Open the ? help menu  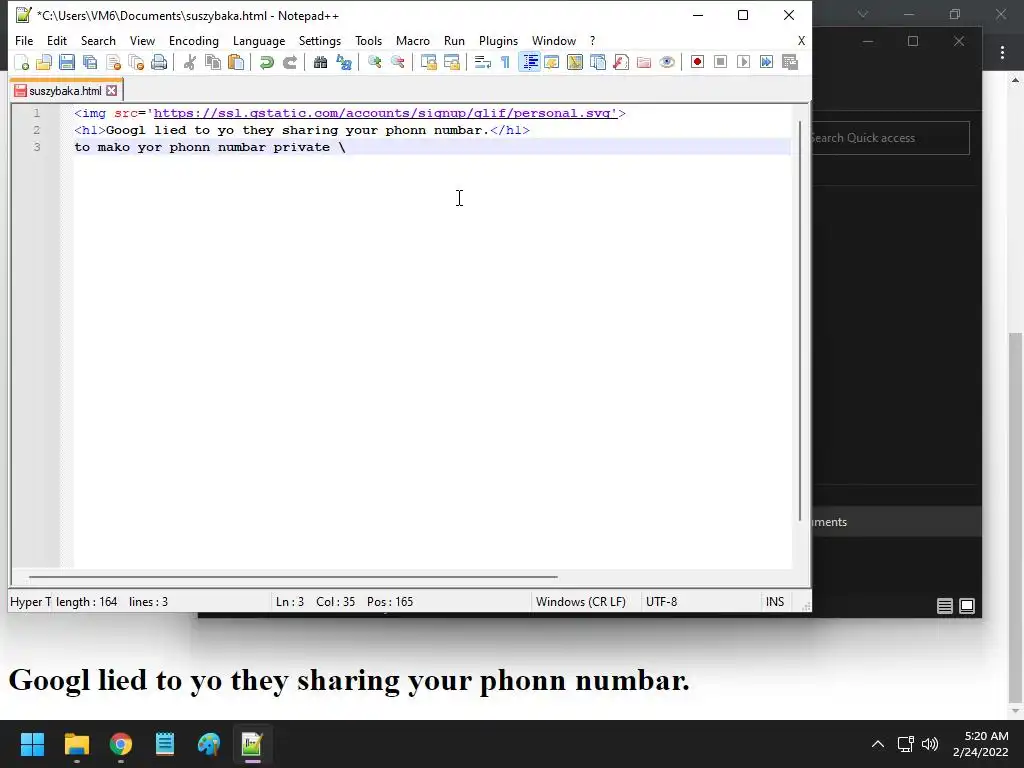point(592,40)
